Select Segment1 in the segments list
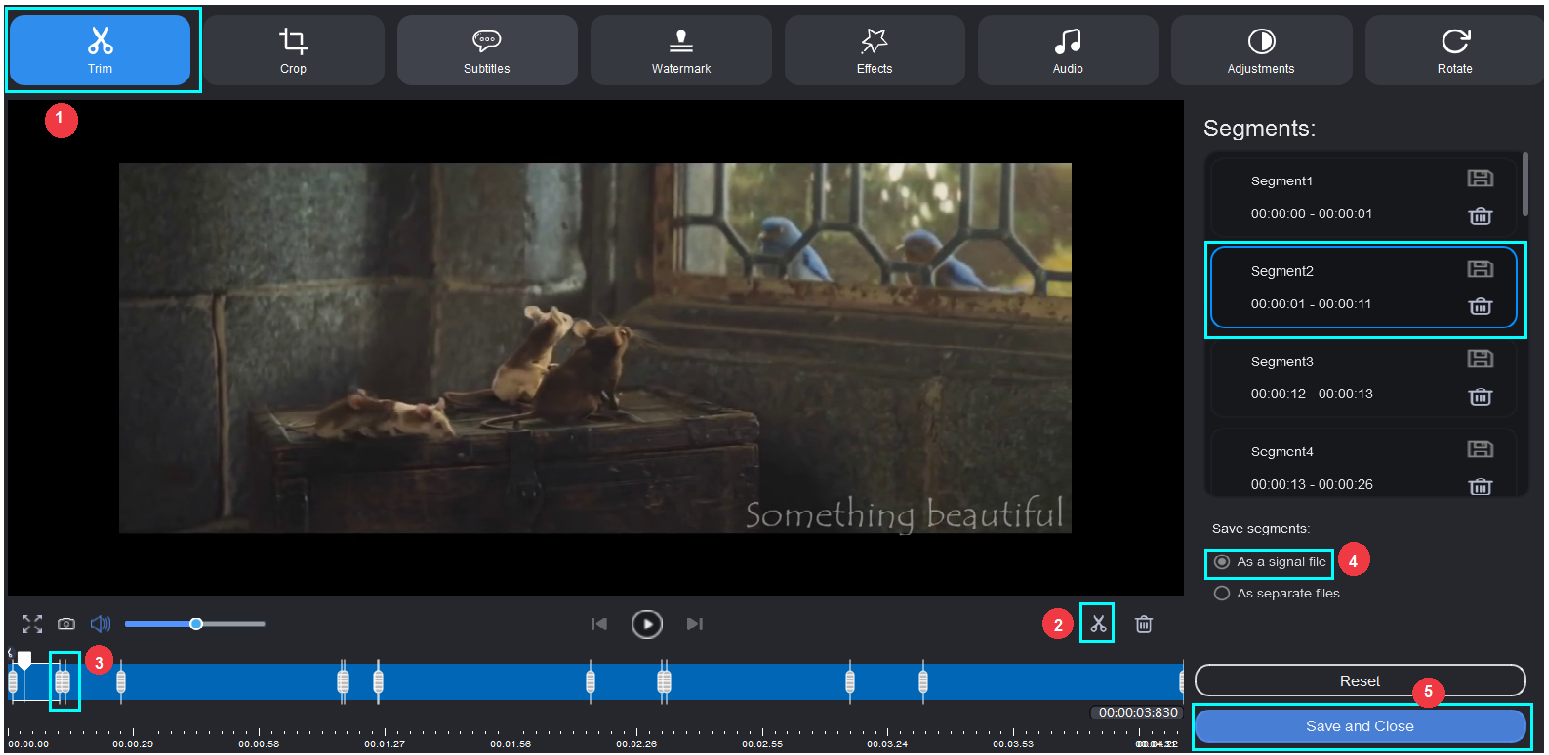This screenshot has width=1549, height=755. click(1363, 197)
